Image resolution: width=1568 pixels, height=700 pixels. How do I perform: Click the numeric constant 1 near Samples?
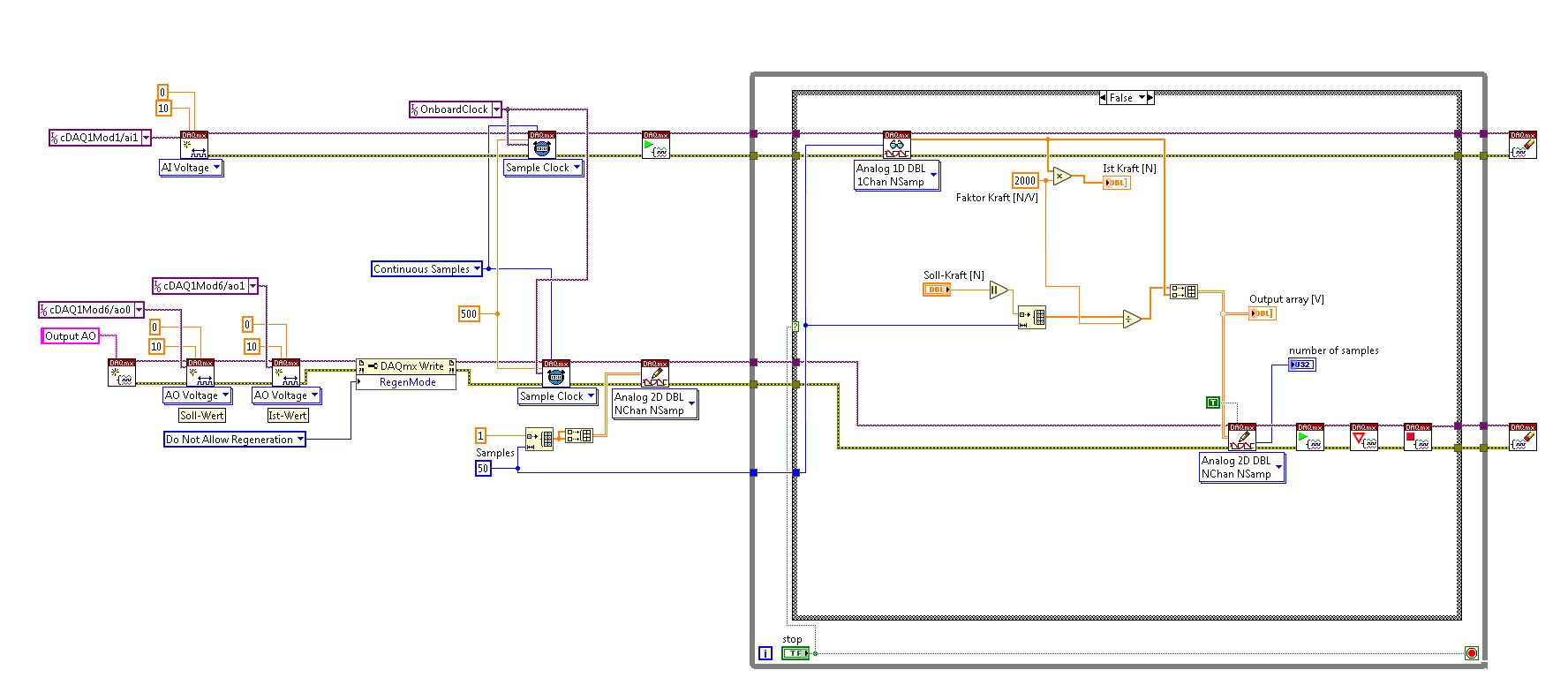(x=480, y=435)
